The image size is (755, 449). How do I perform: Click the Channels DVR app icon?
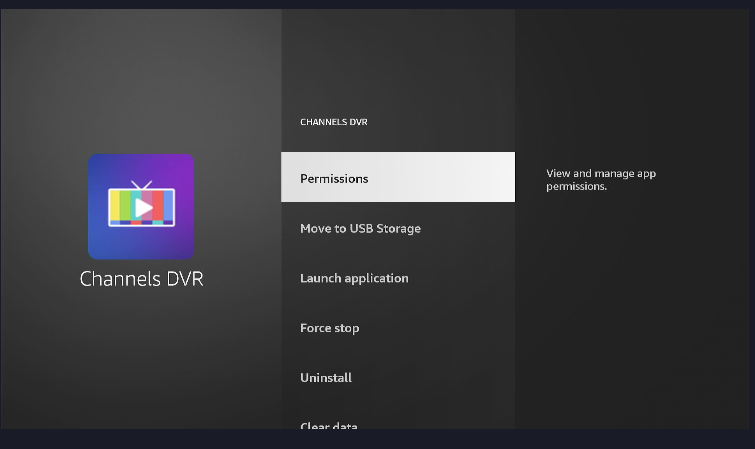[x=141, y=206]
